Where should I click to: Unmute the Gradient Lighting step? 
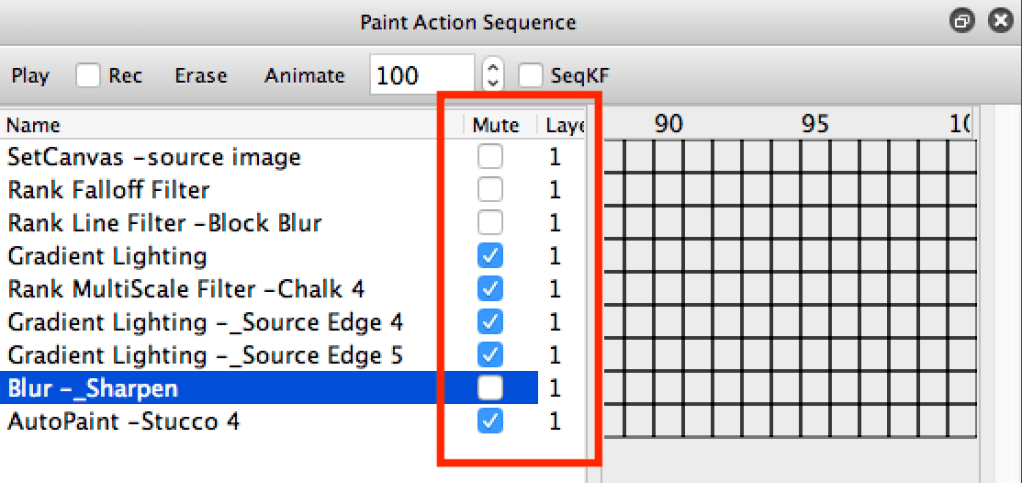tap(490, 256)
